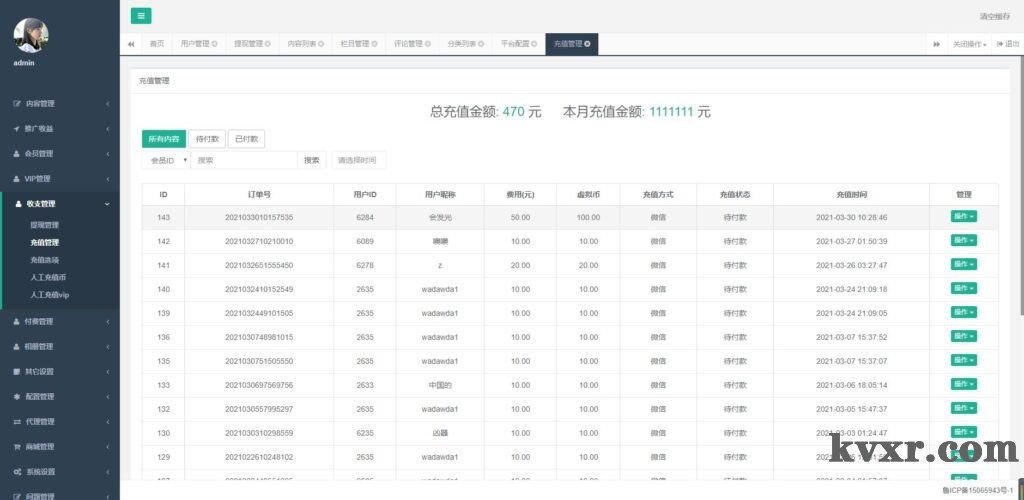Image resolution: width=1024 pixels, height=500 pixels.
Task: Switch to the 首页 tab
Action: [157, 44]
